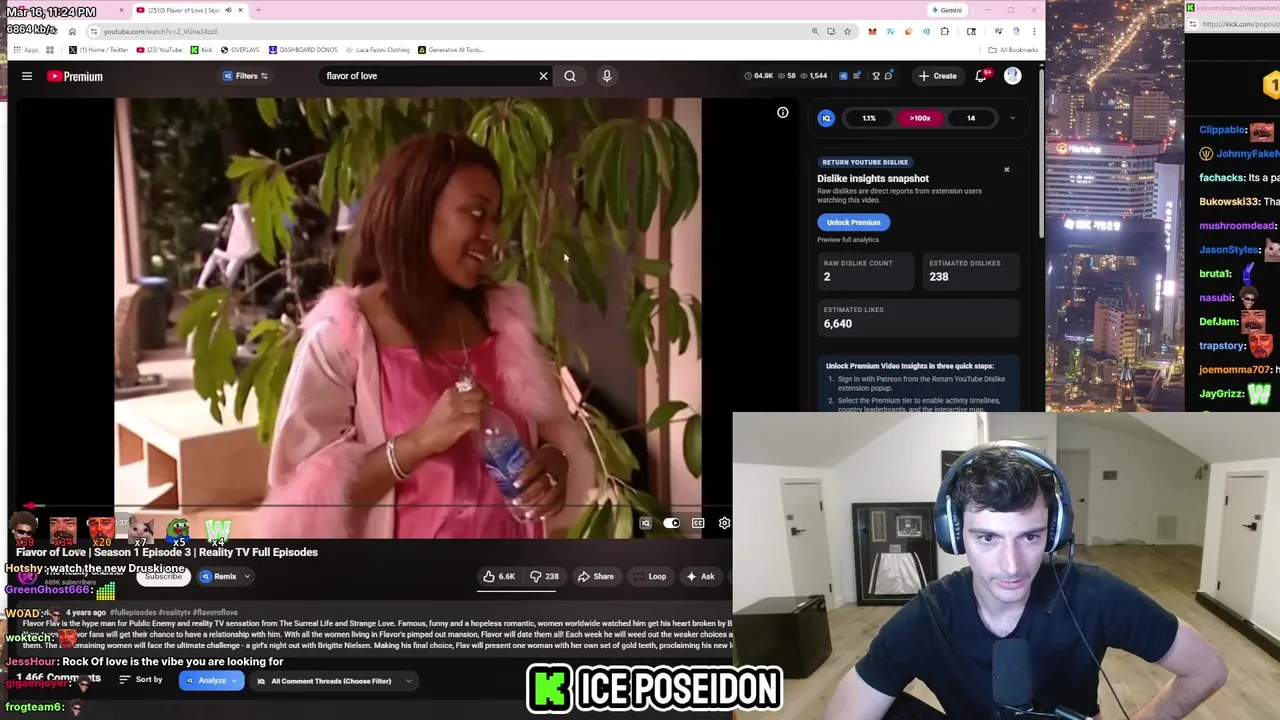Clear the 'flavor of love' search text
Screen dimensions: 1280x720
[544, 76]
